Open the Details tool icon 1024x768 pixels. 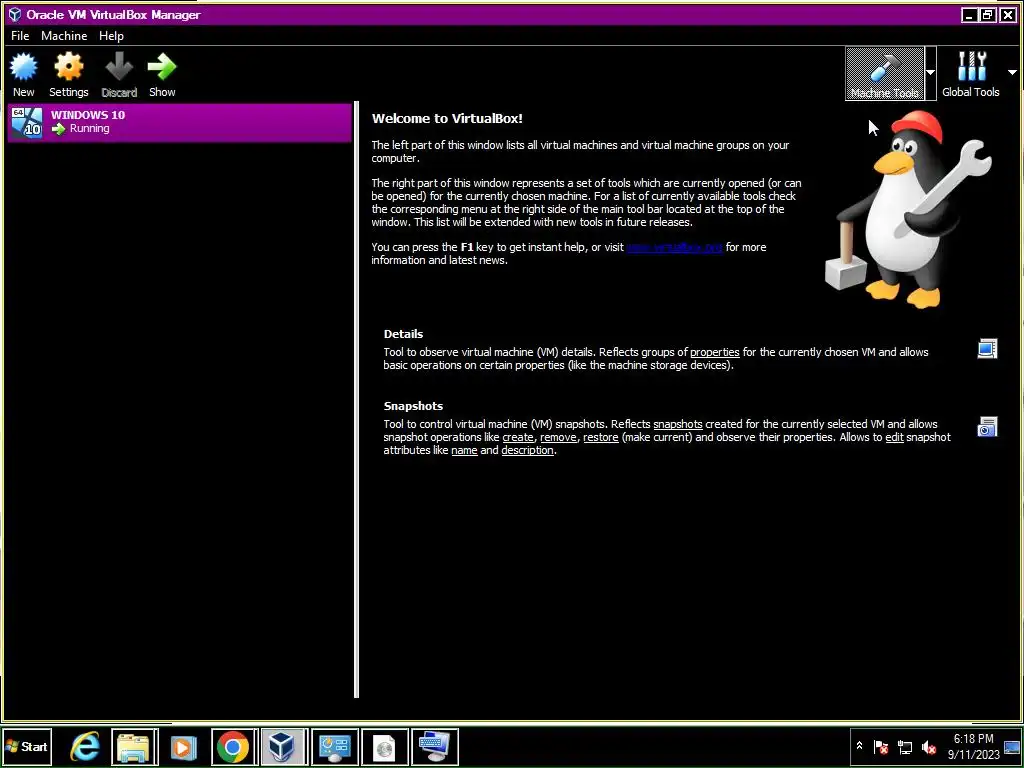(987, 349)
